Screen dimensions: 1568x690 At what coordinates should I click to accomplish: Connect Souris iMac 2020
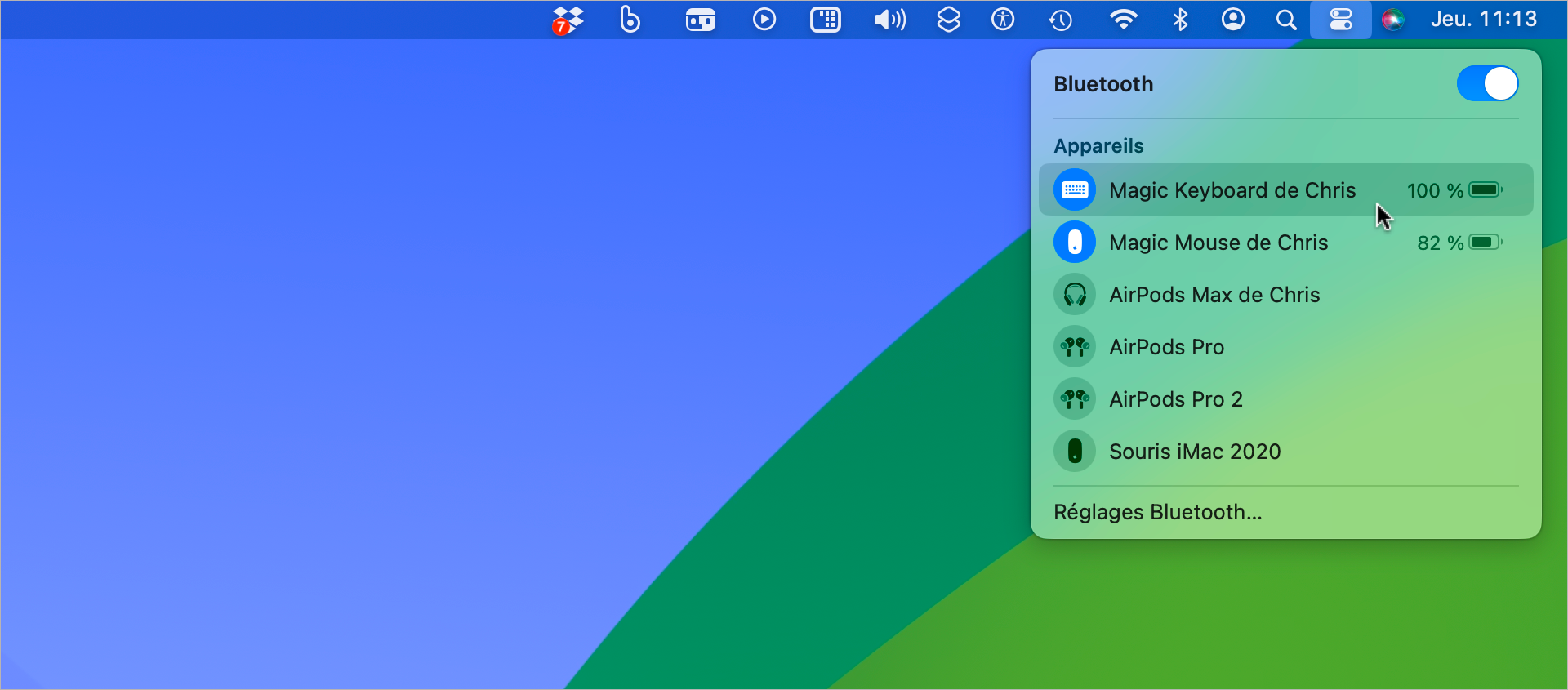[1286, 451]
